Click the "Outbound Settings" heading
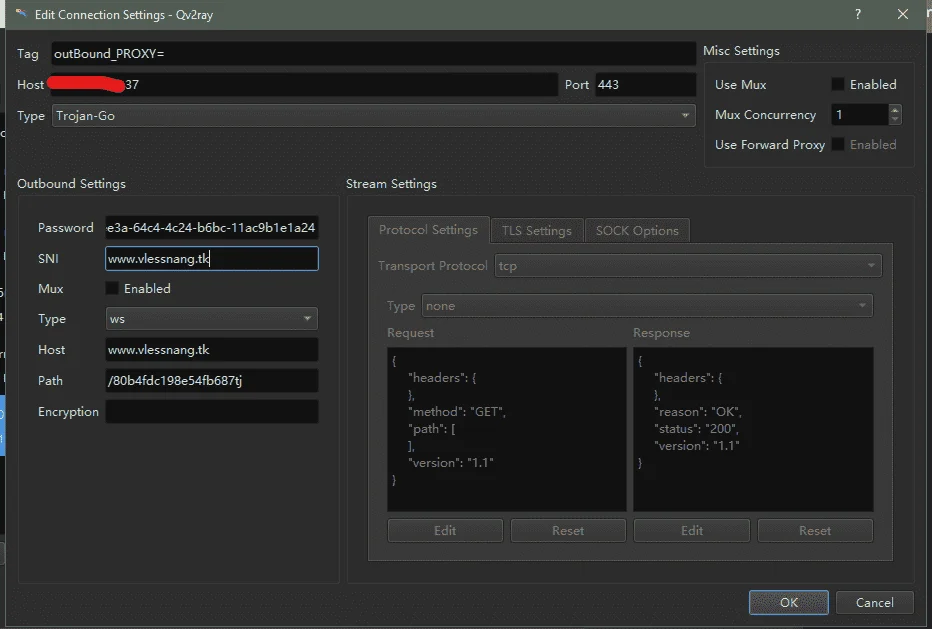 (71, 184)
